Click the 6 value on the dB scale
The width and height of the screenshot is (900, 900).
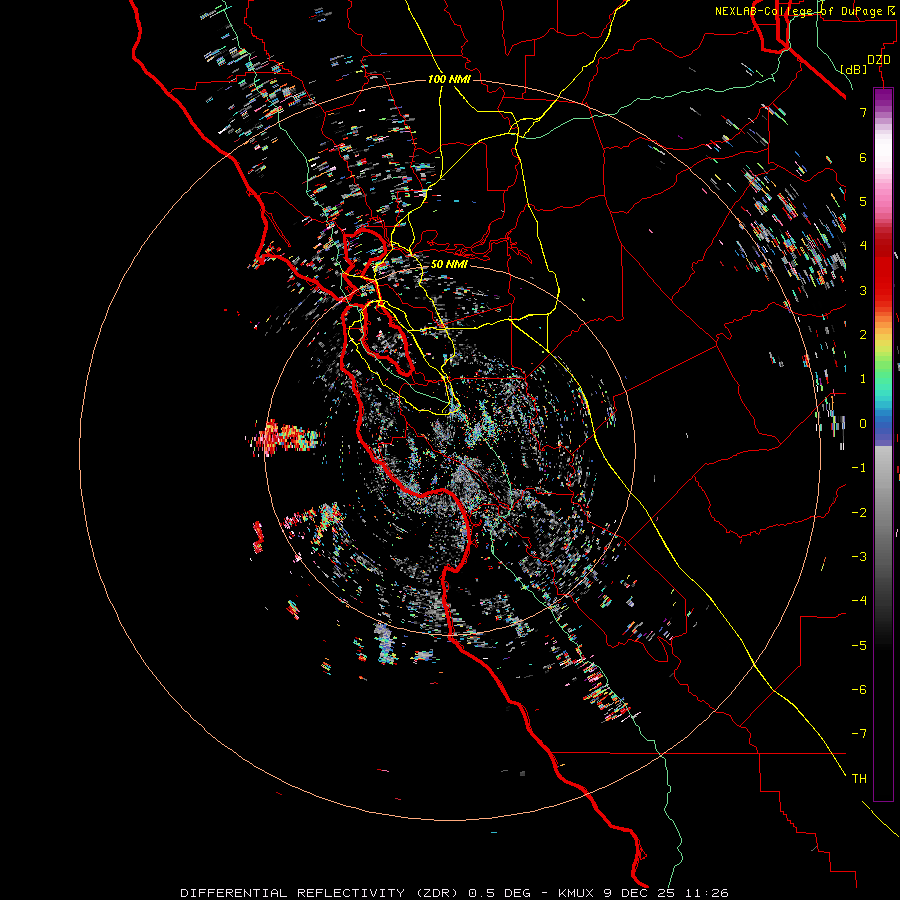863,157
